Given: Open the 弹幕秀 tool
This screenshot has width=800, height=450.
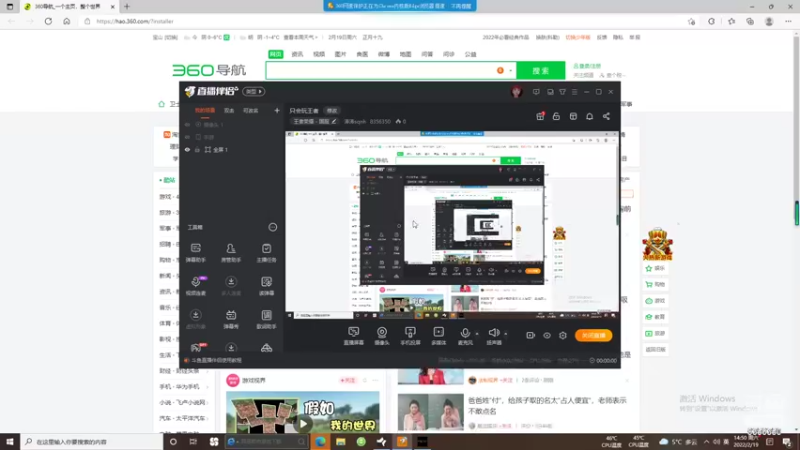Looking at the screenshot, I should point(231,319).
